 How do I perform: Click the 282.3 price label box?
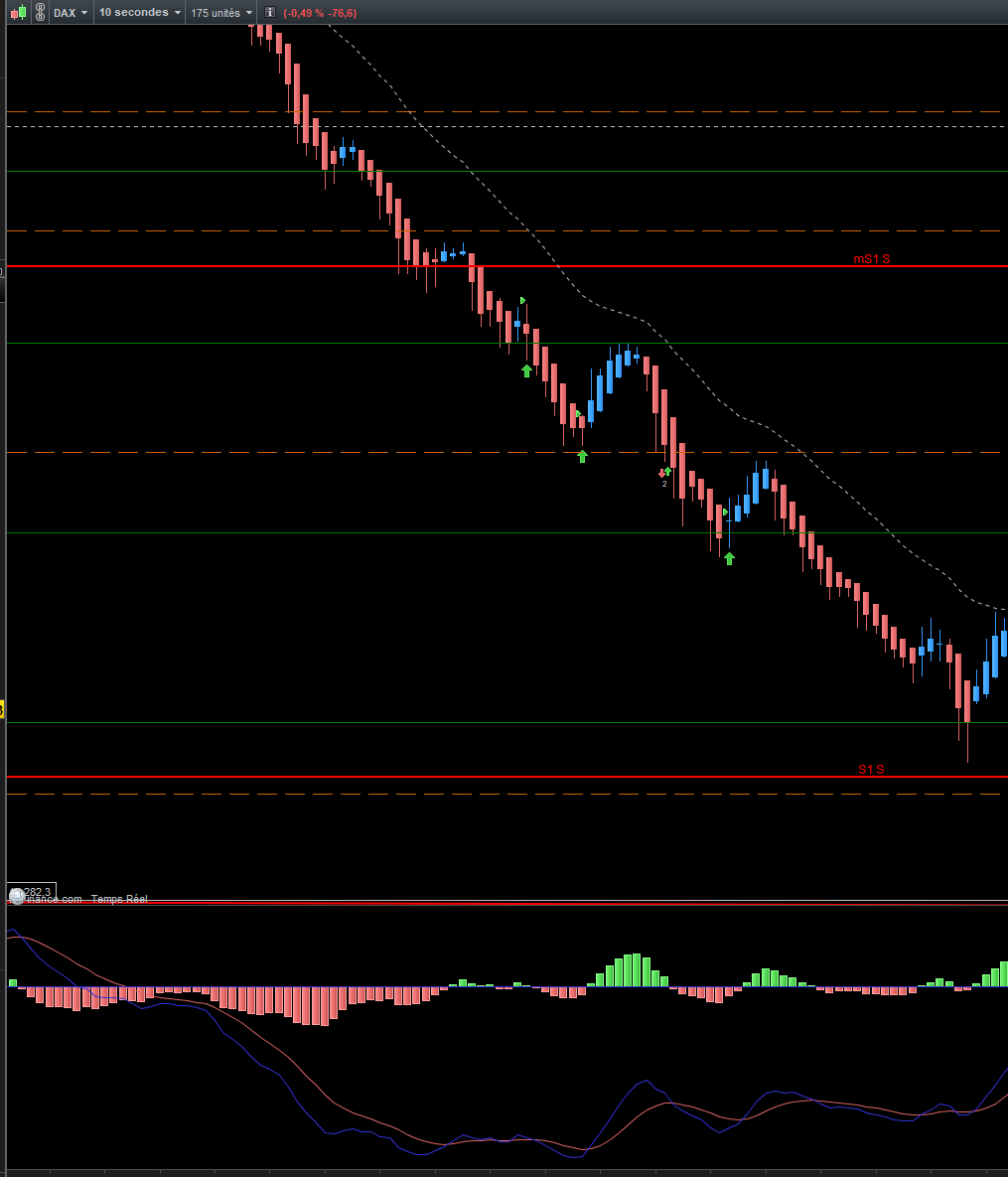32,892
